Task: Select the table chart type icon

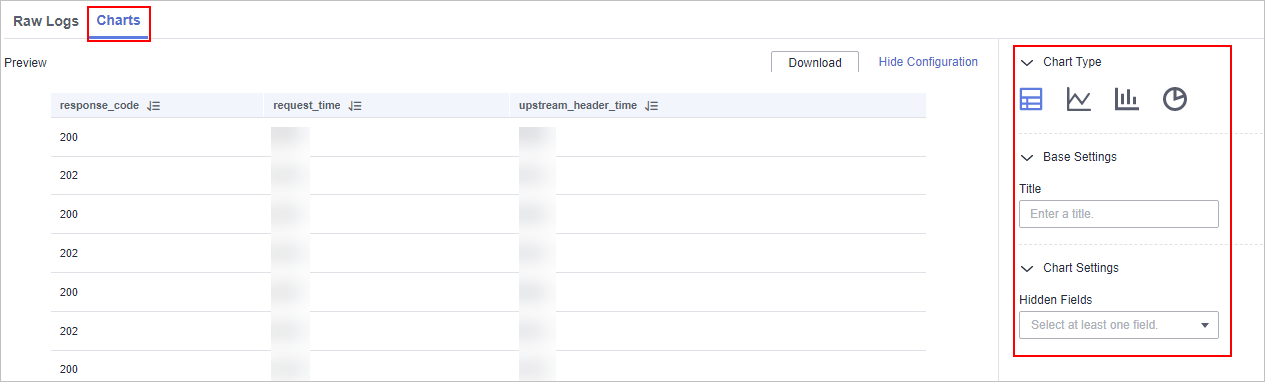Action: click(1031, 99)
